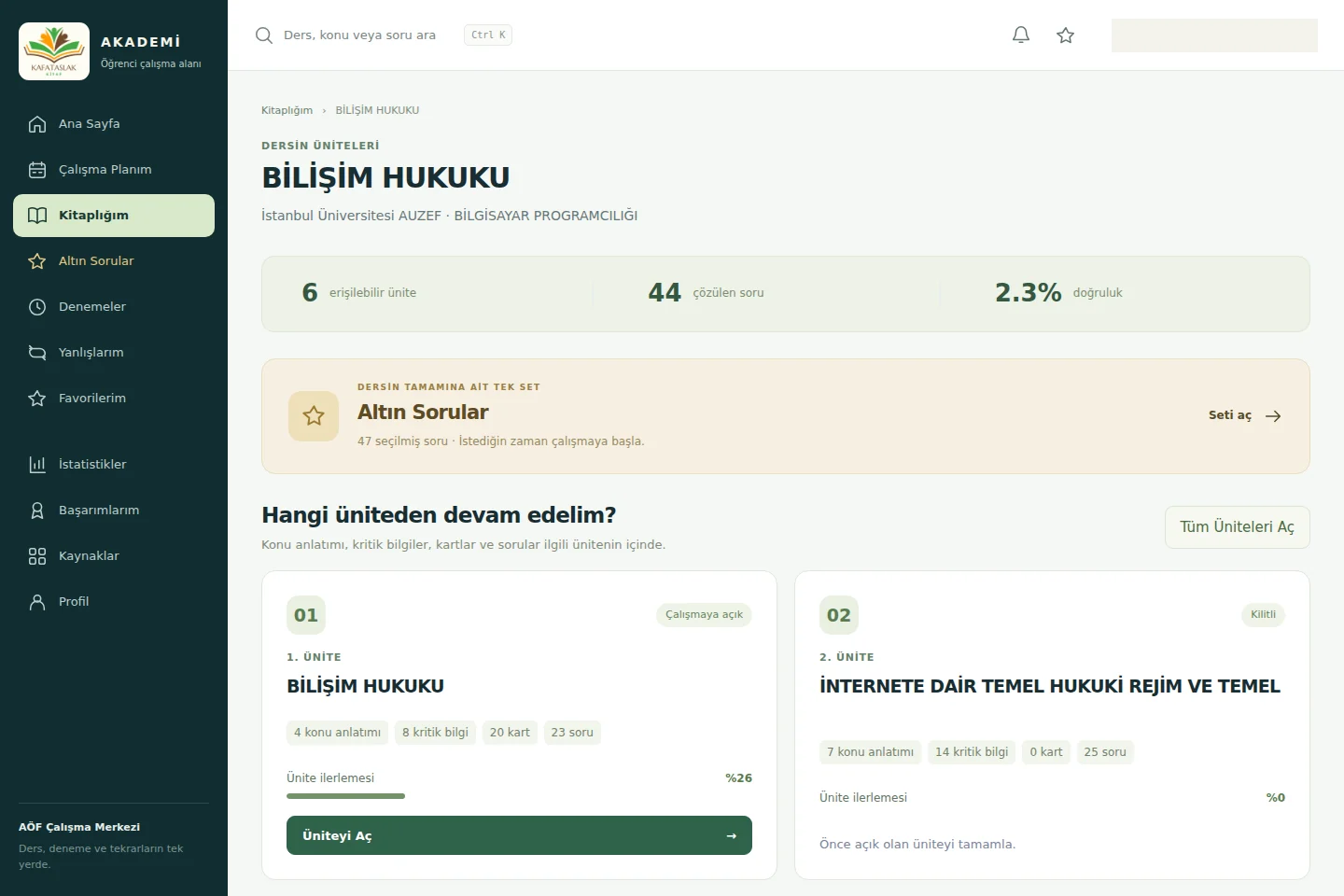Click the Altın Sorular sidebar star icon

(37, 261)
